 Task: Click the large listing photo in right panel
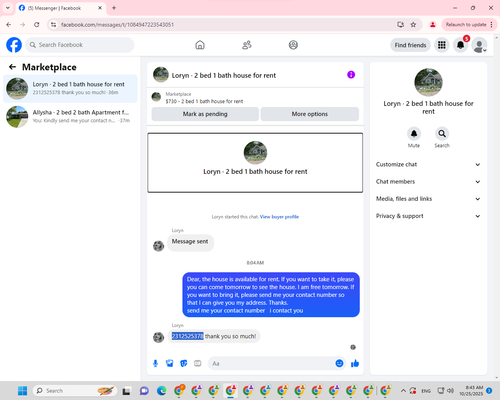(x=428, y=82)
